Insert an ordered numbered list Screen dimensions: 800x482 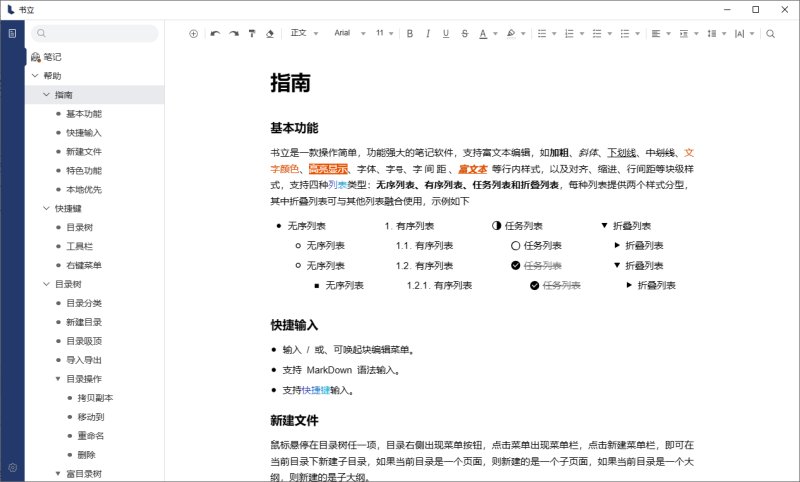pyautogui.click(x=569, y=34)
